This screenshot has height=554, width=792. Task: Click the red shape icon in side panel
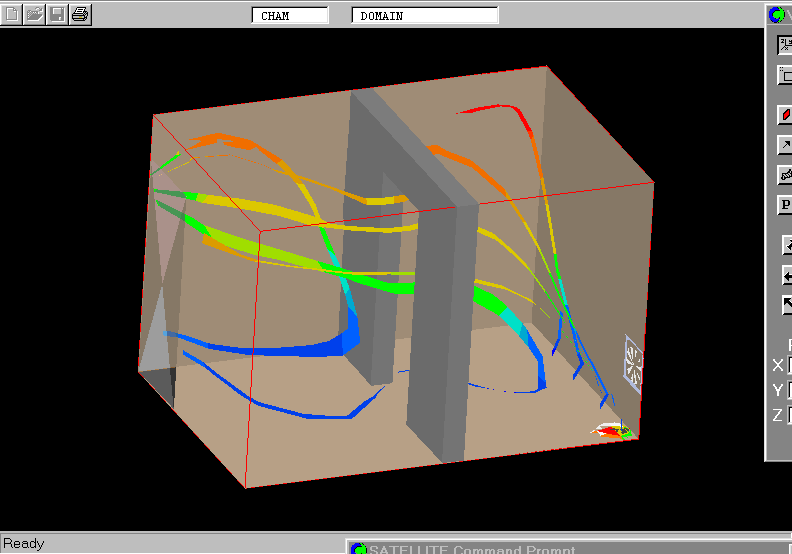pos(785,116)
